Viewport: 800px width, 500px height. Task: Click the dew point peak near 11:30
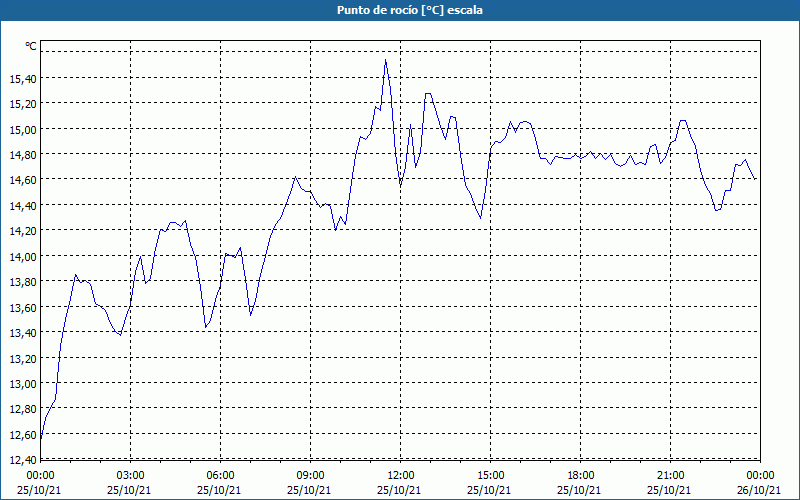pyautogui.click(x=385, y=60)
